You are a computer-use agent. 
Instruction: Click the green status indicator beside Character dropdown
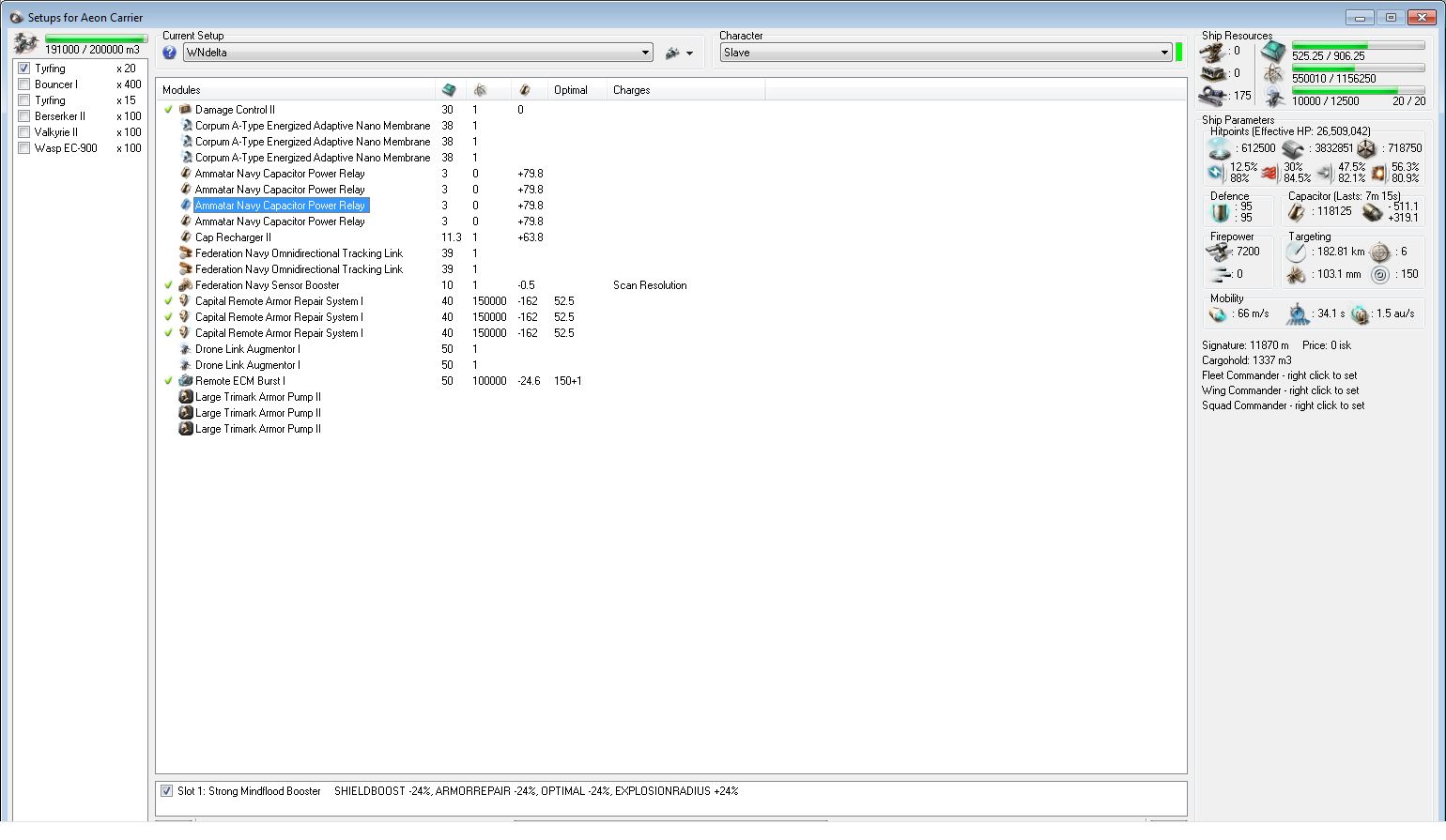[x=1179, y=53]
